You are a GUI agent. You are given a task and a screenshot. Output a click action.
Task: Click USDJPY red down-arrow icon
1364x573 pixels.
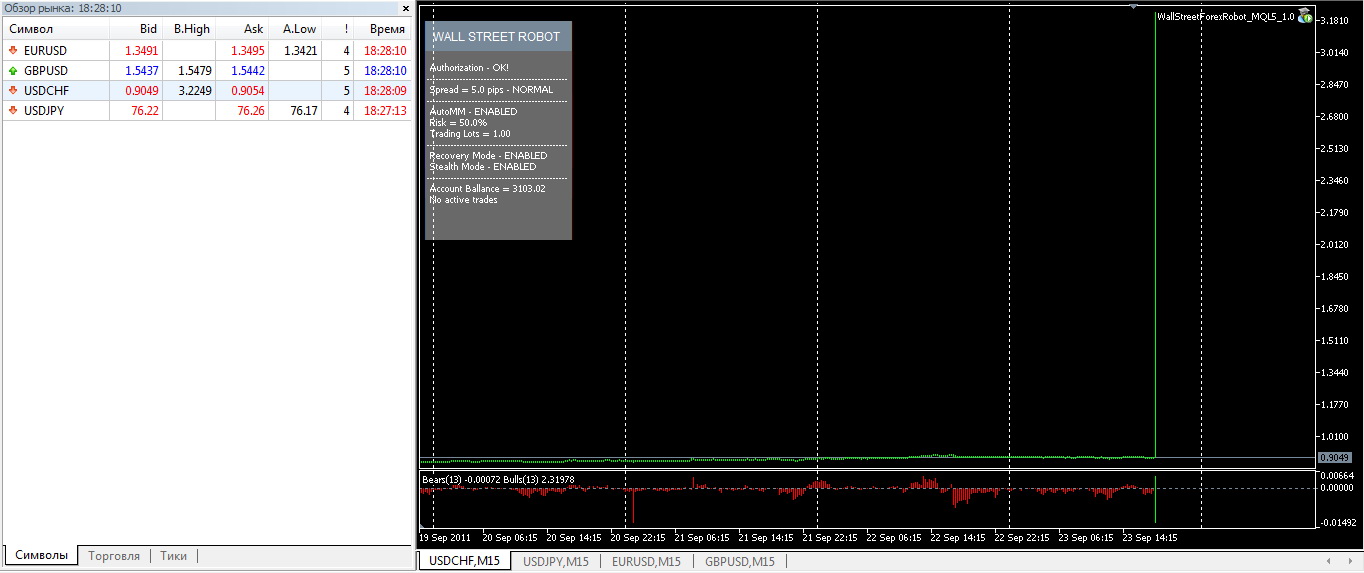click(13, 111)
